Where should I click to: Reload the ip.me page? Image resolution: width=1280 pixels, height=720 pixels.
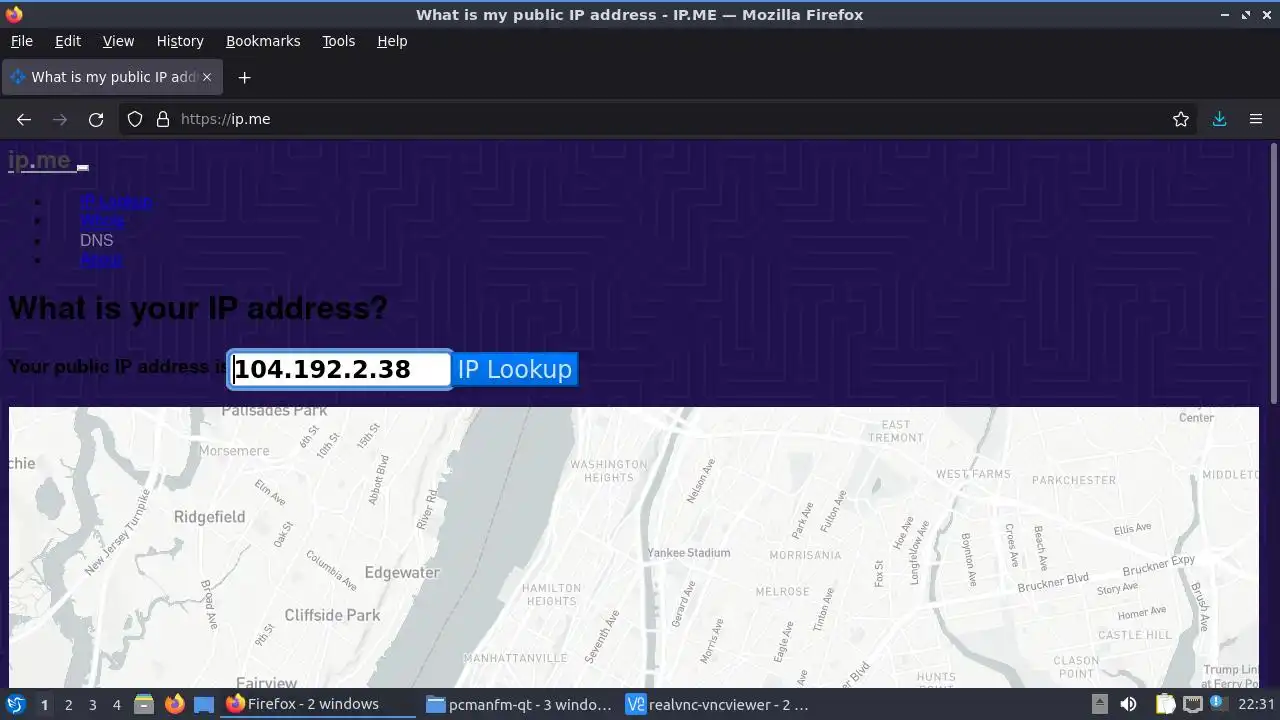coord(96,119)
